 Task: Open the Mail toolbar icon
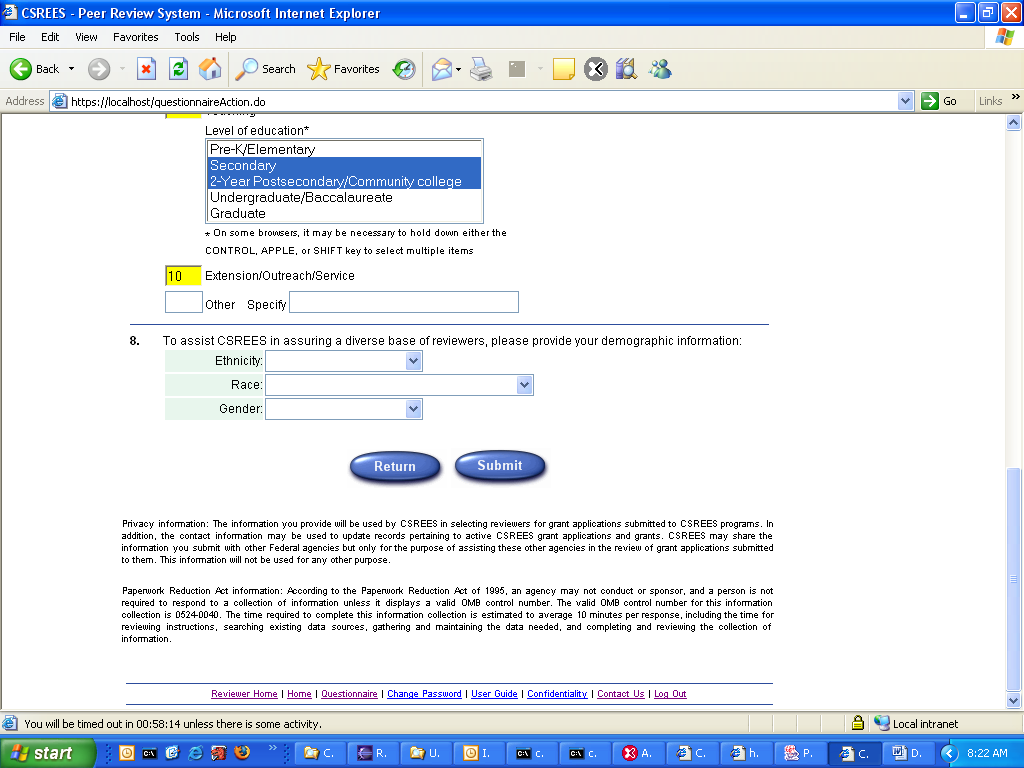(x=441, y=69)
